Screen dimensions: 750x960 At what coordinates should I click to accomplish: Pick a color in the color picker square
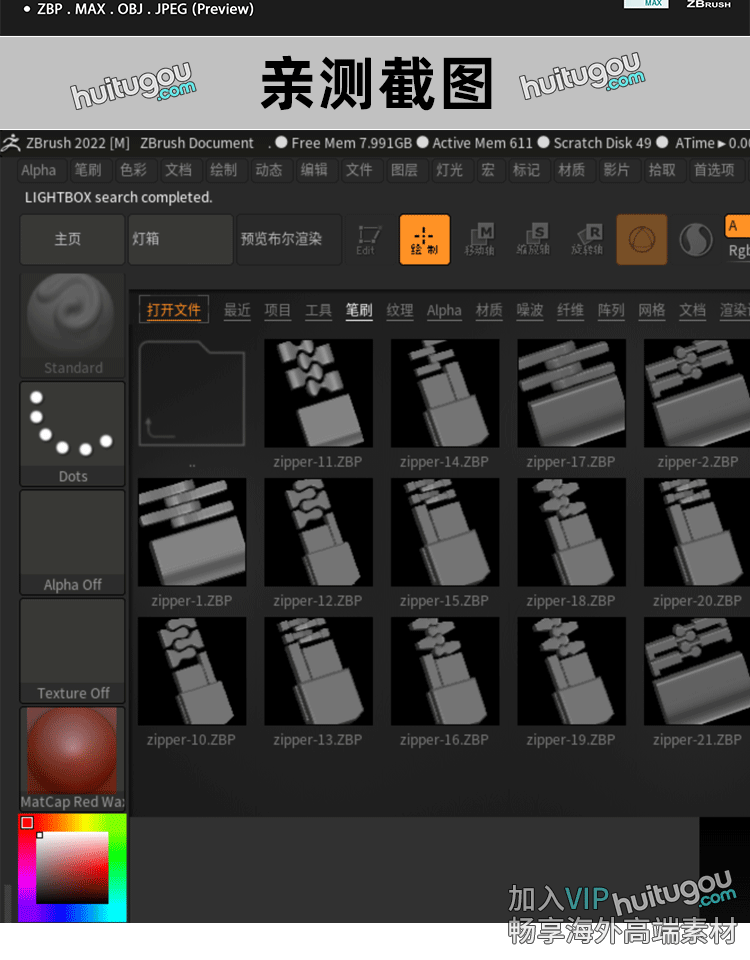point(72,868)
